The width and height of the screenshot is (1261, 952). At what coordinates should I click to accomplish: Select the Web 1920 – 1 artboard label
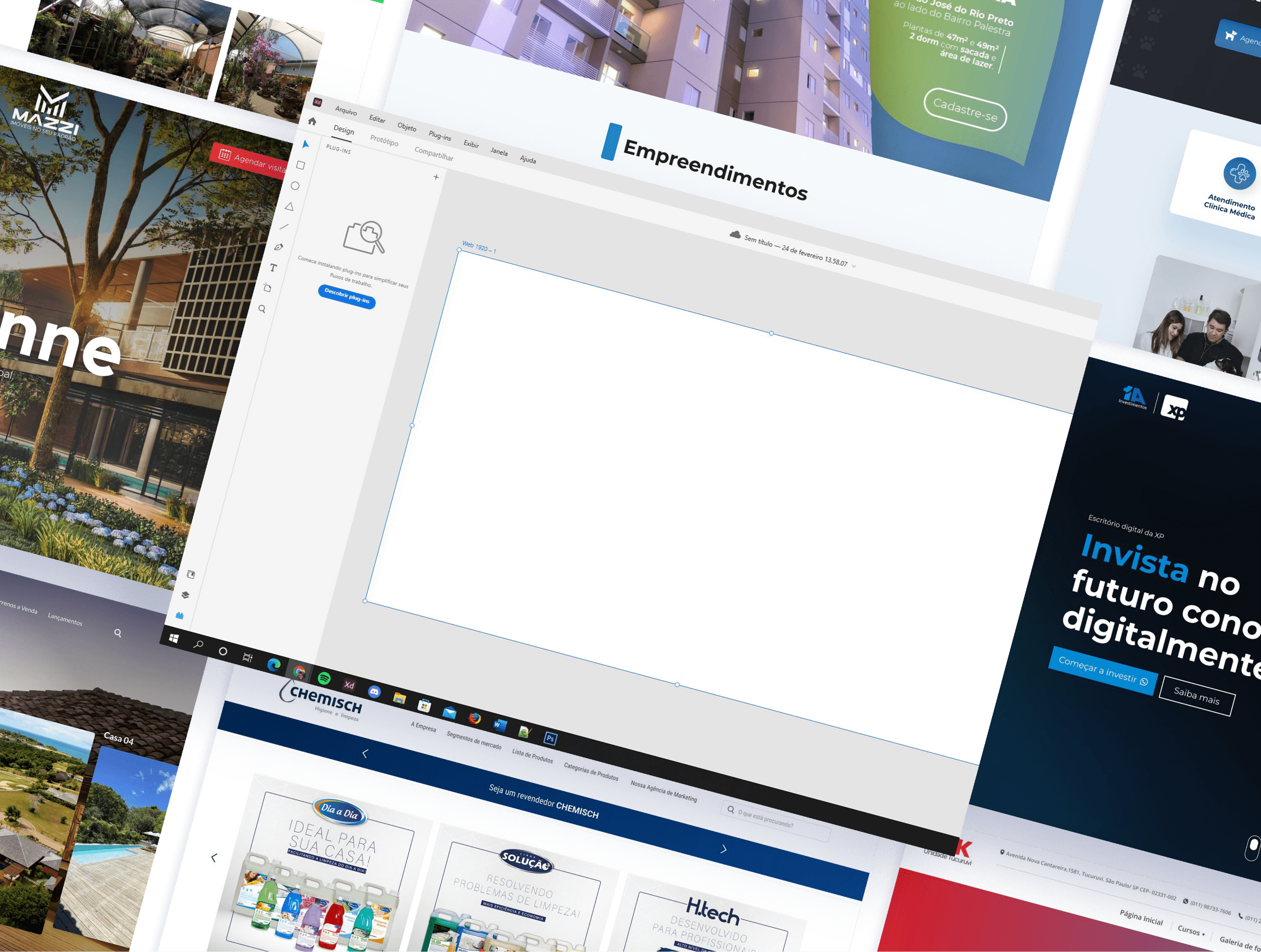(x=479, y=247)
